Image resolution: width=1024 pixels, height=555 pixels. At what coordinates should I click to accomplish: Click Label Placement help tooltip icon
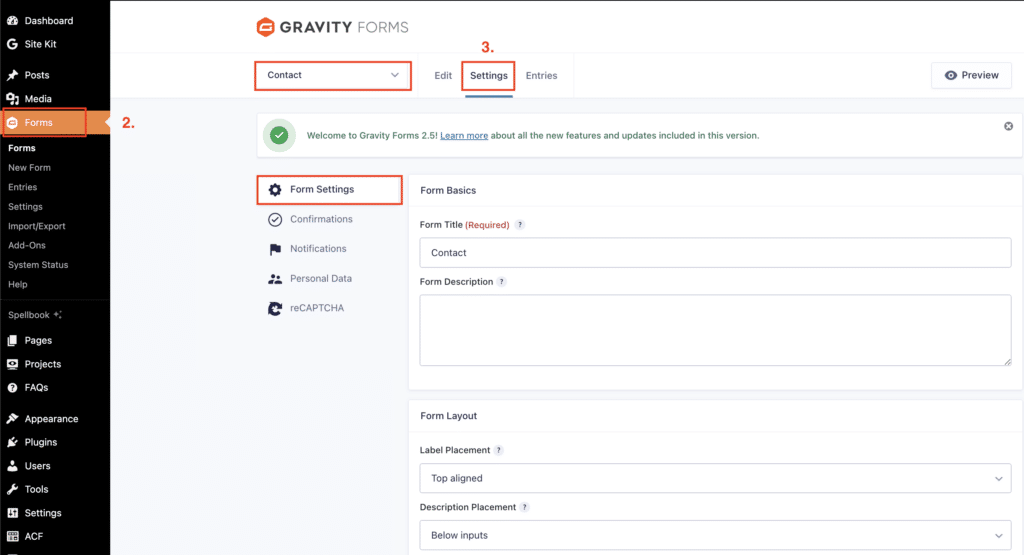[x=499, y=451]
